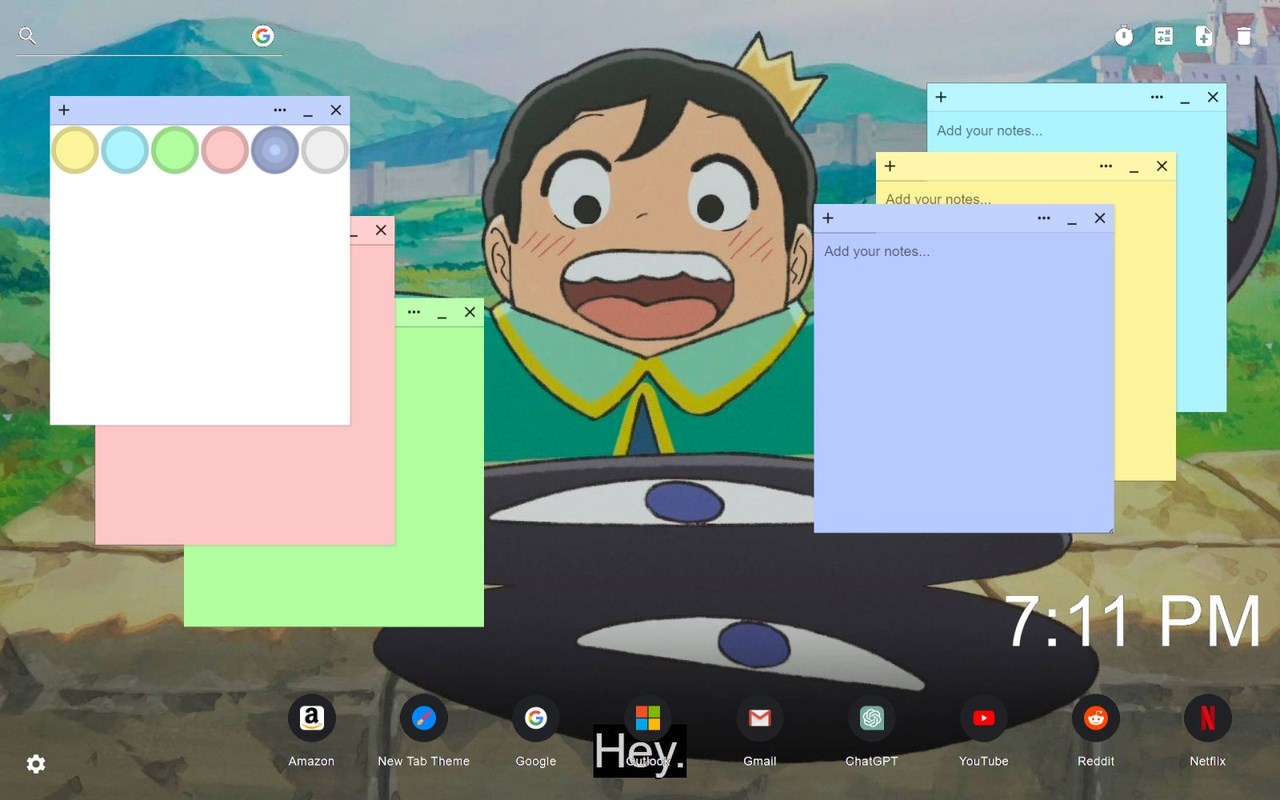Pick the cyan color swatch

[x=125, y=150]
